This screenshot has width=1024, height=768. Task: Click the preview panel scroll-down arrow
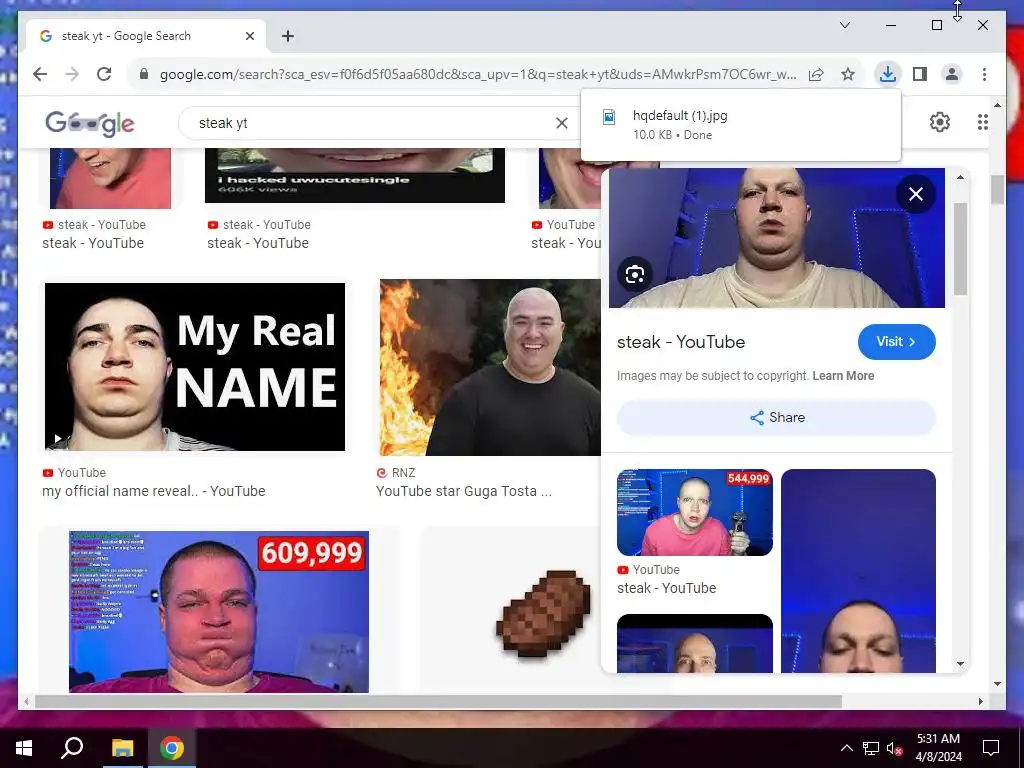(960, 664)
